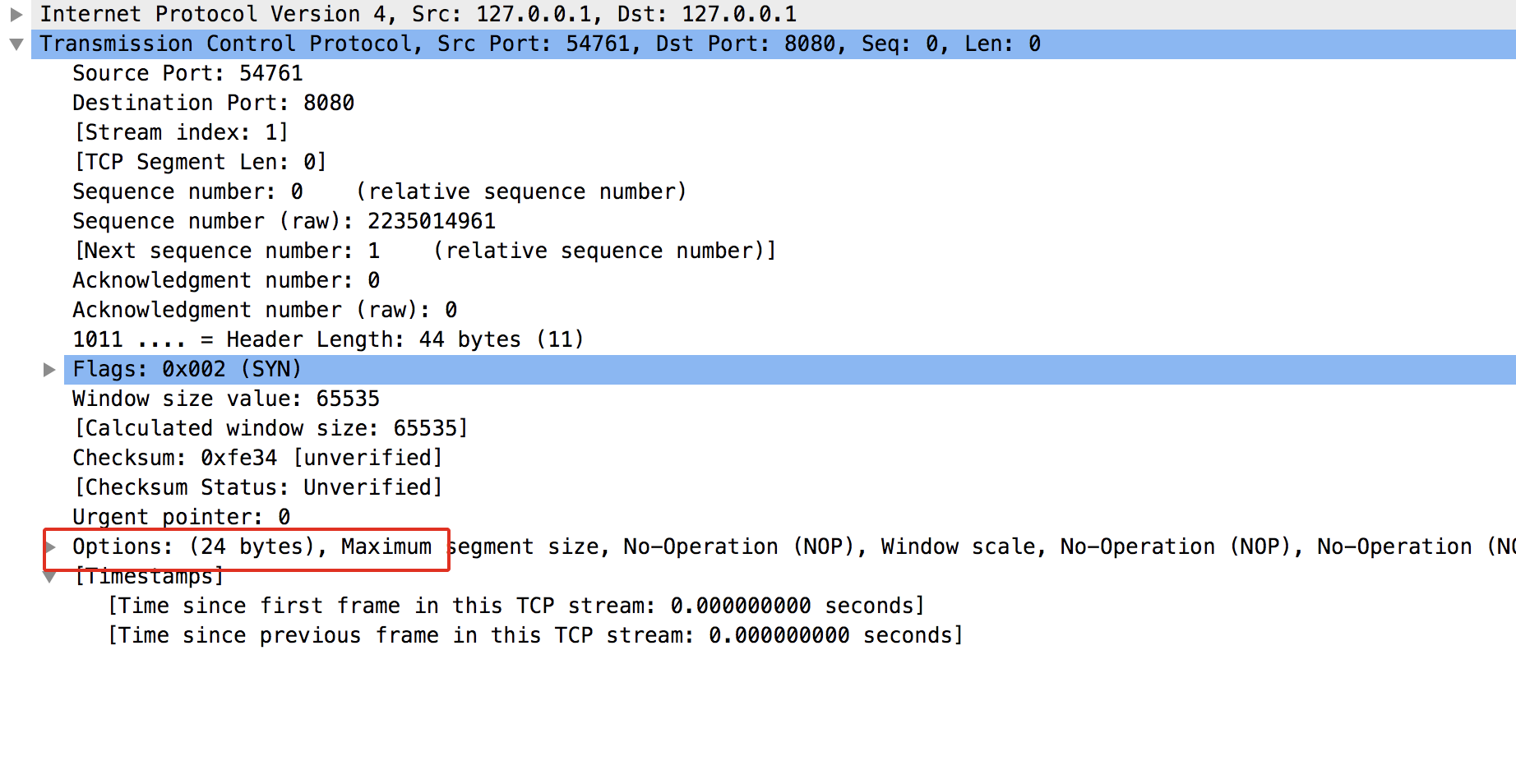The image size is (1516, 784).
Task: Select Time since first frame line
Action: (x=516, y=606)
